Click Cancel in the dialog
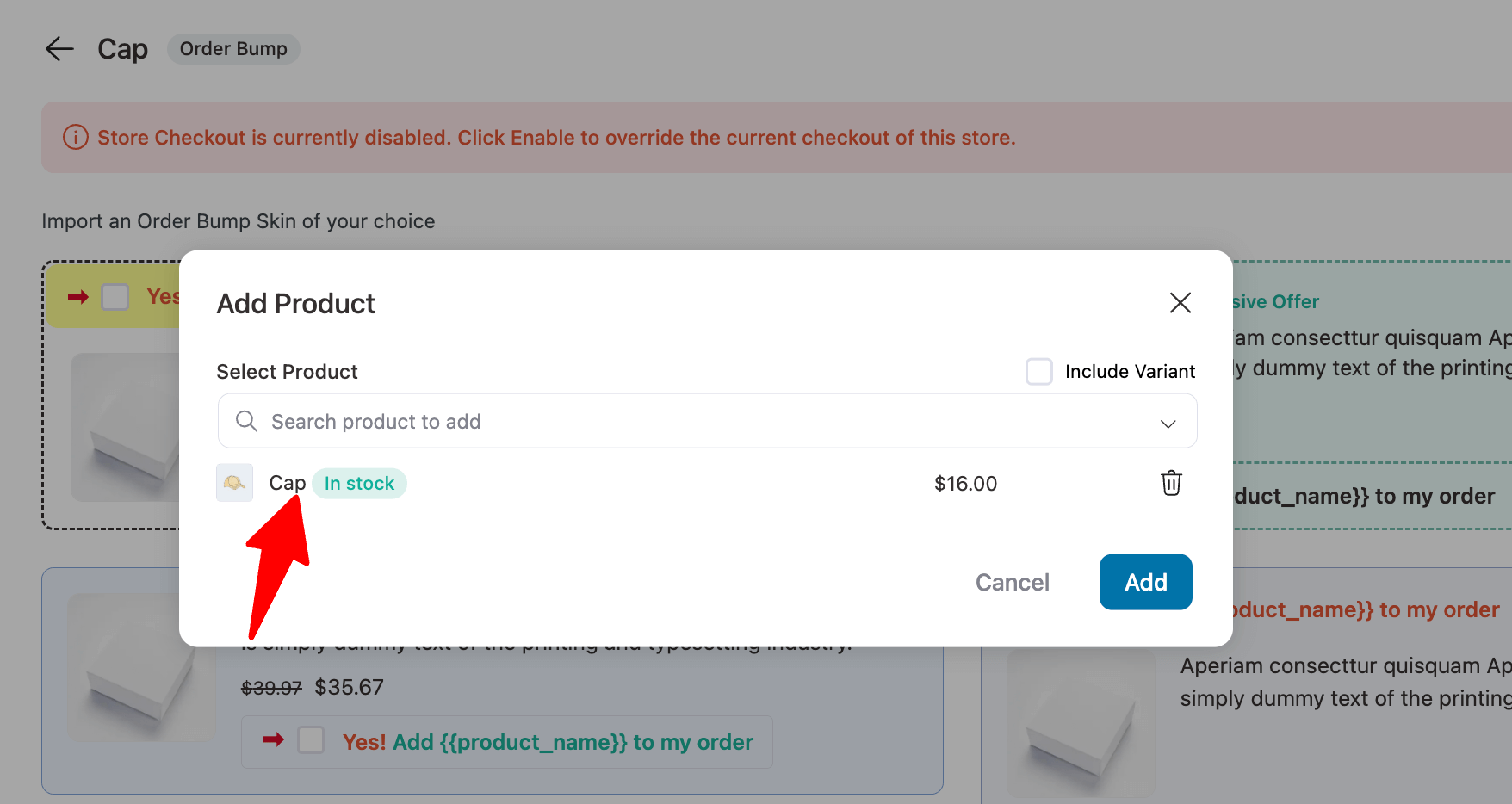Viewport: 1512px width, 804px height. pyautogui.click(x=1012, y=583)
